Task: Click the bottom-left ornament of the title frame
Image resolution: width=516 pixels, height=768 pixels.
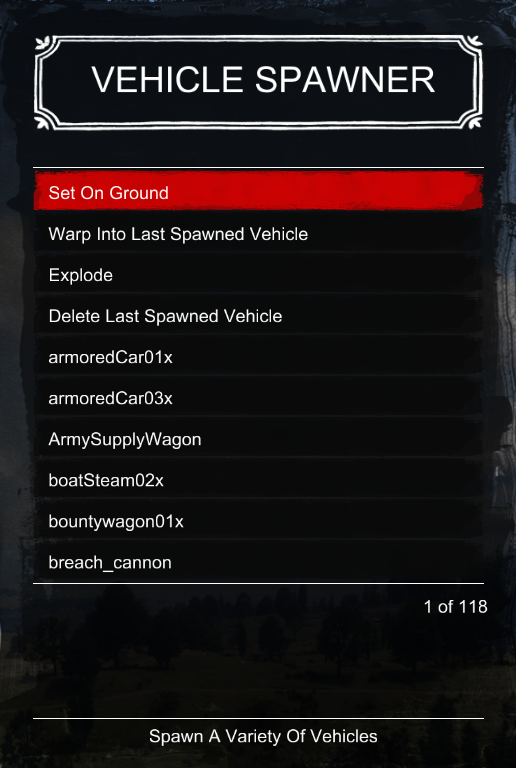Action: pyautogui.click(x=45, y=120)
